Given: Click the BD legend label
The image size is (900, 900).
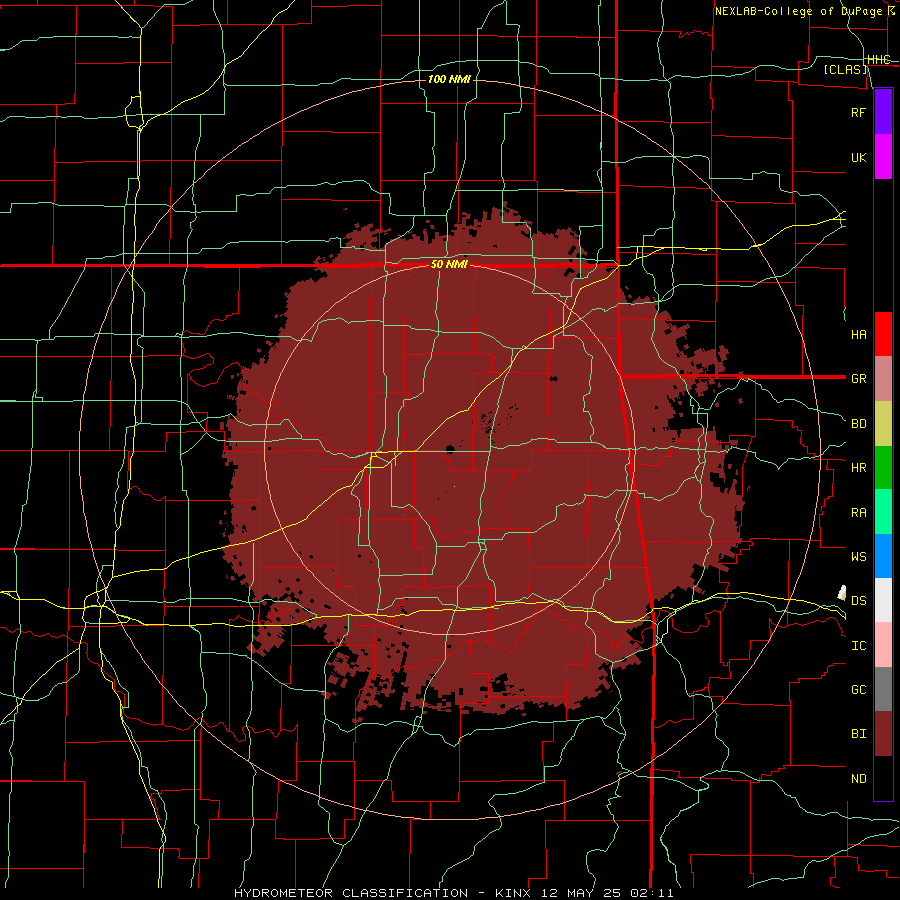Looking at the screenshot, I should [859, 424].
